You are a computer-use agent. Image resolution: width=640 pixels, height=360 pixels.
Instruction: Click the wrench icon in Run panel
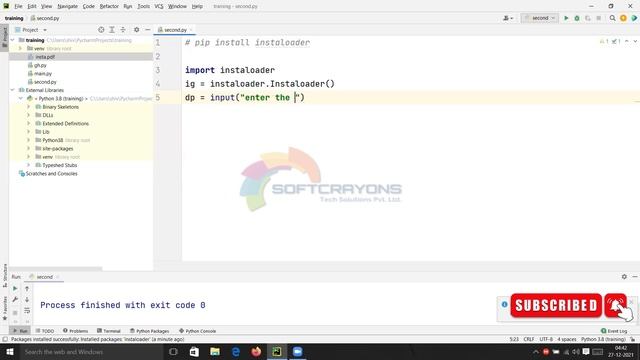click(x=15, y=300)
